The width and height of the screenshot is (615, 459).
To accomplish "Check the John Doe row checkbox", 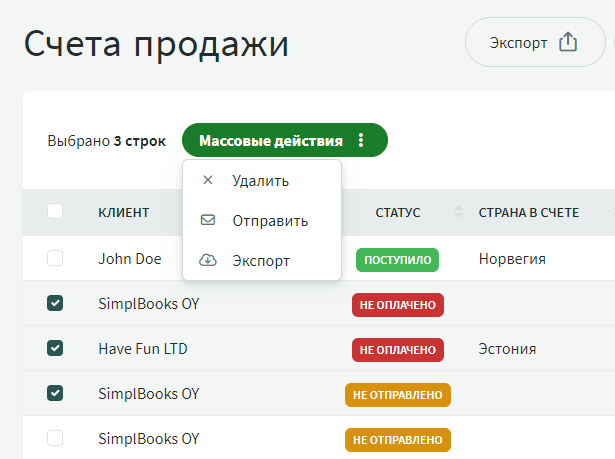I will [55, 258].
